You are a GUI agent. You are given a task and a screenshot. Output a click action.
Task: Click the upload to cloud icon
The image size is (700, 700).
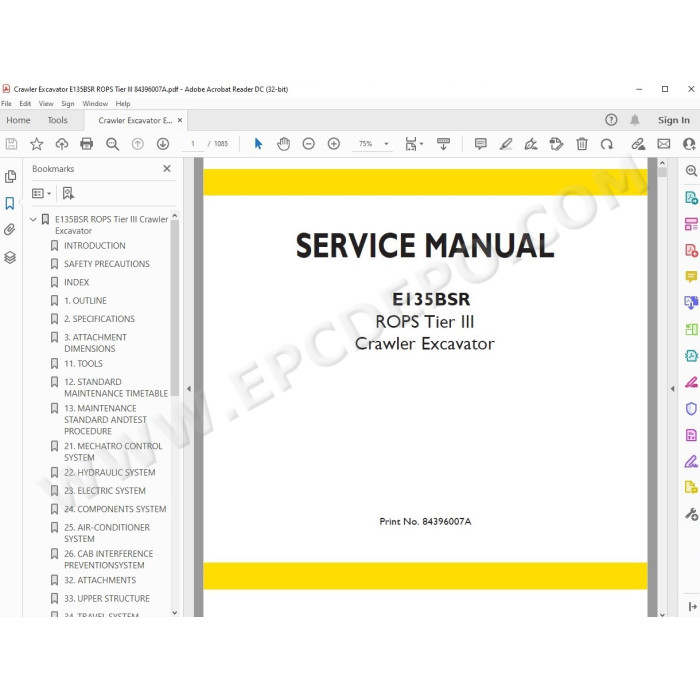coord(62,144)
